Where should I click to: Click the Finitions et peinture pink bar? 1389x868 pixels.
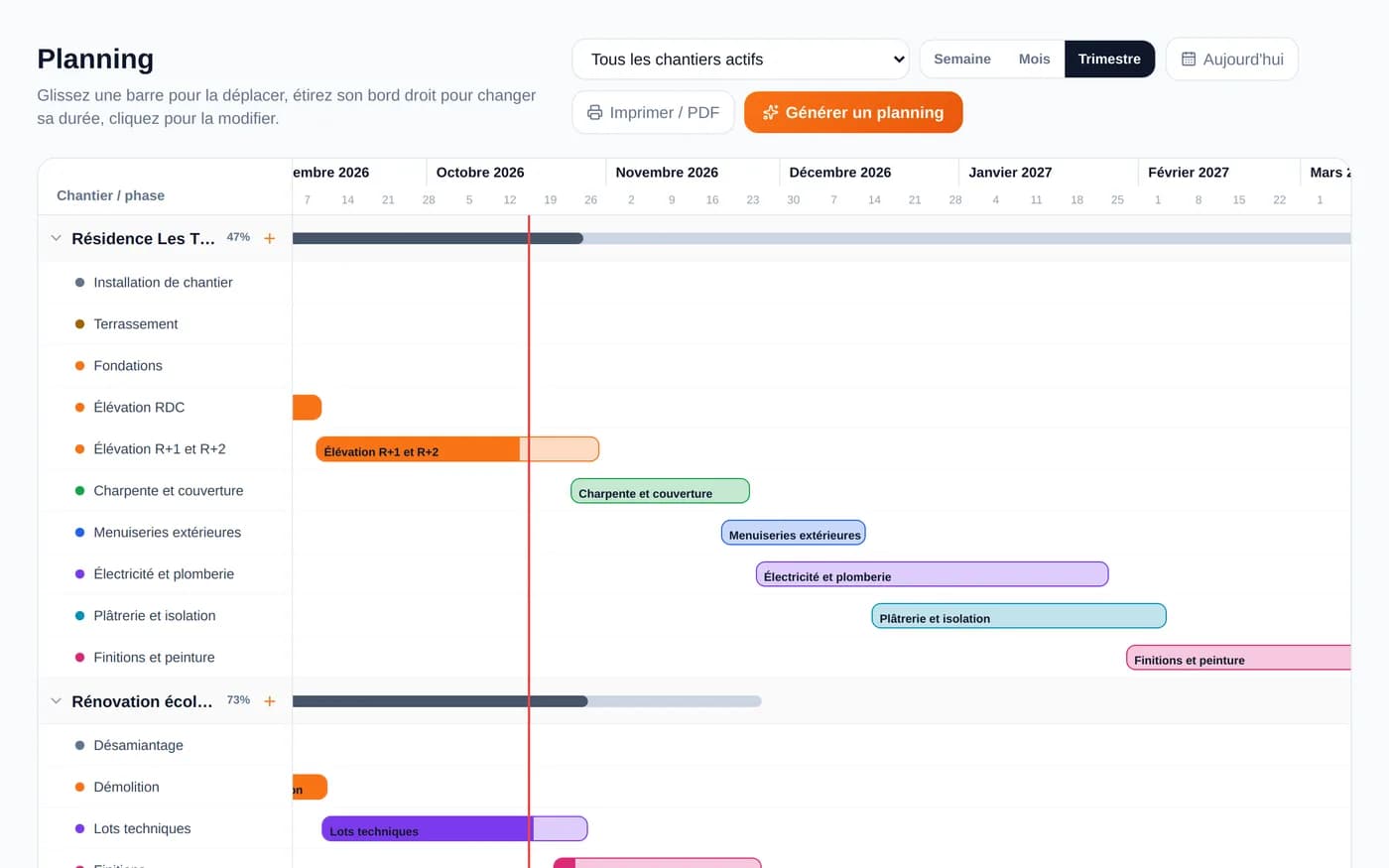(x=1238, y=658)
